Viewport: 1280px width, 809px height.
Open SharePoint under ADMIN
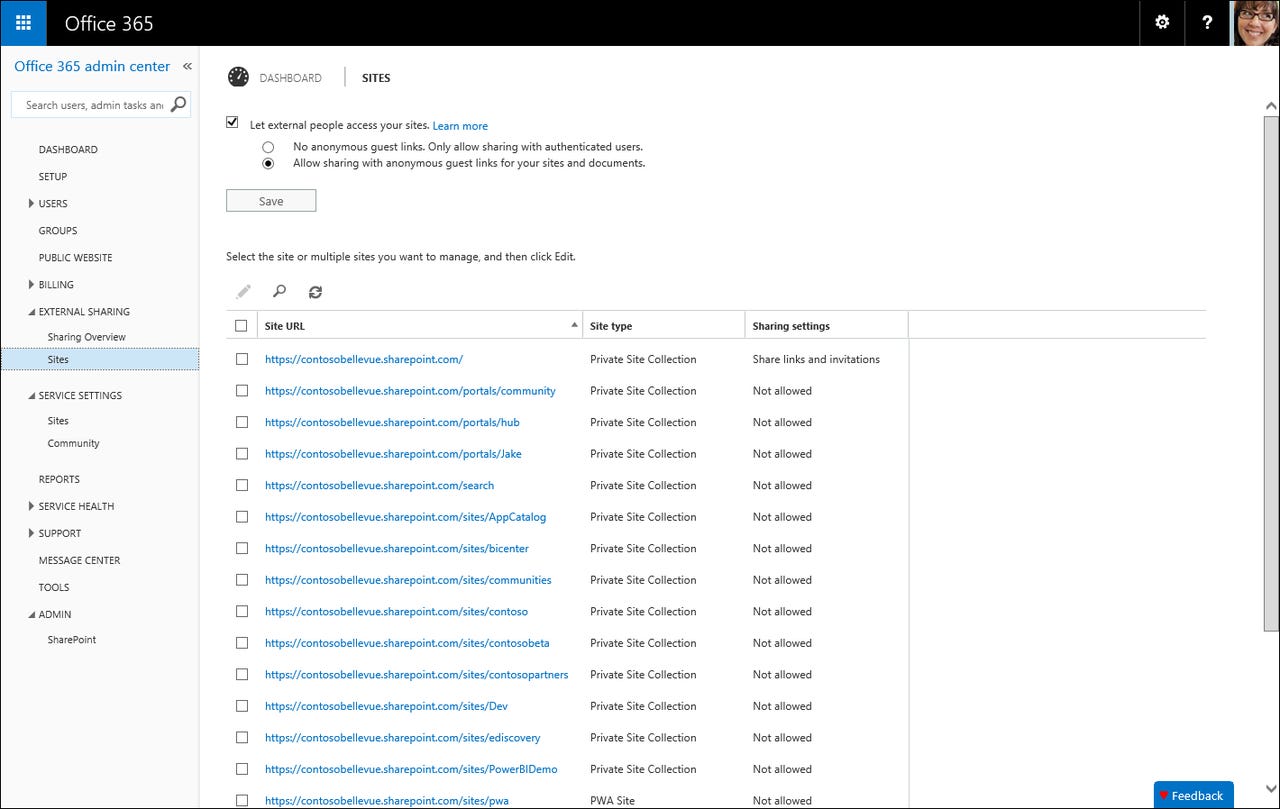point(71,639)
